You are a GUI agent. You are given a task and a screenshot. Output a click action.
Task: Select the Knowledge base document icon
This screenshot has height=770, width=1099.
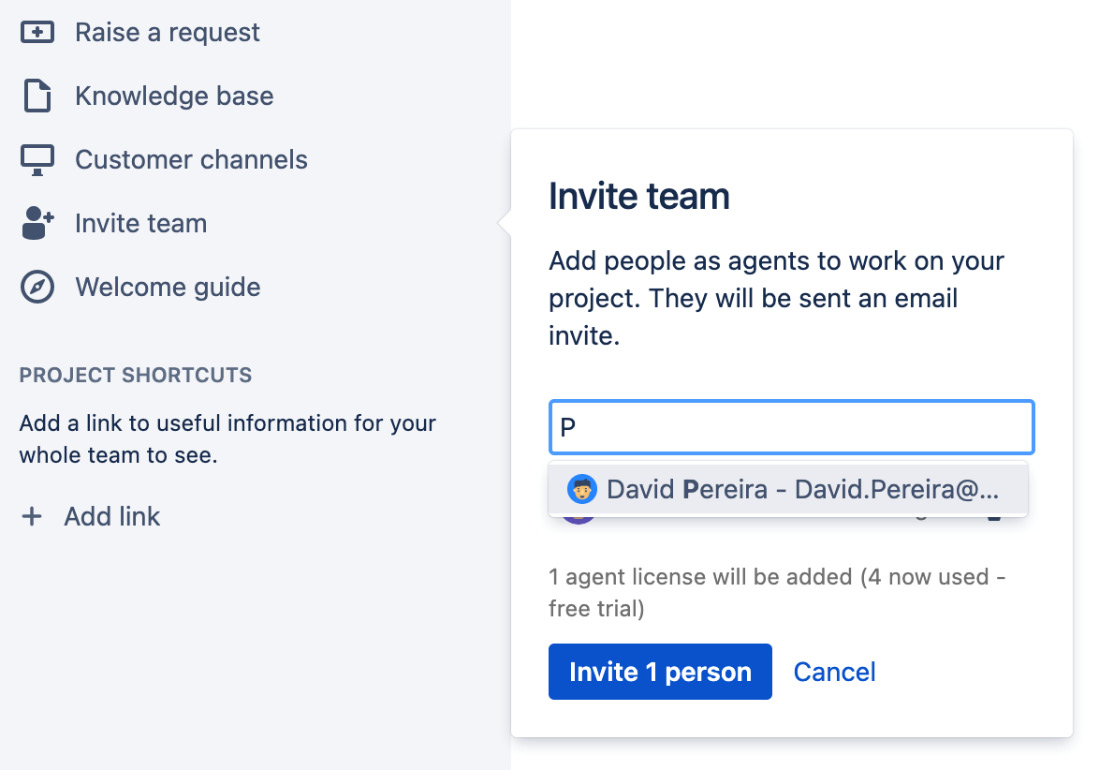[34, 95]
